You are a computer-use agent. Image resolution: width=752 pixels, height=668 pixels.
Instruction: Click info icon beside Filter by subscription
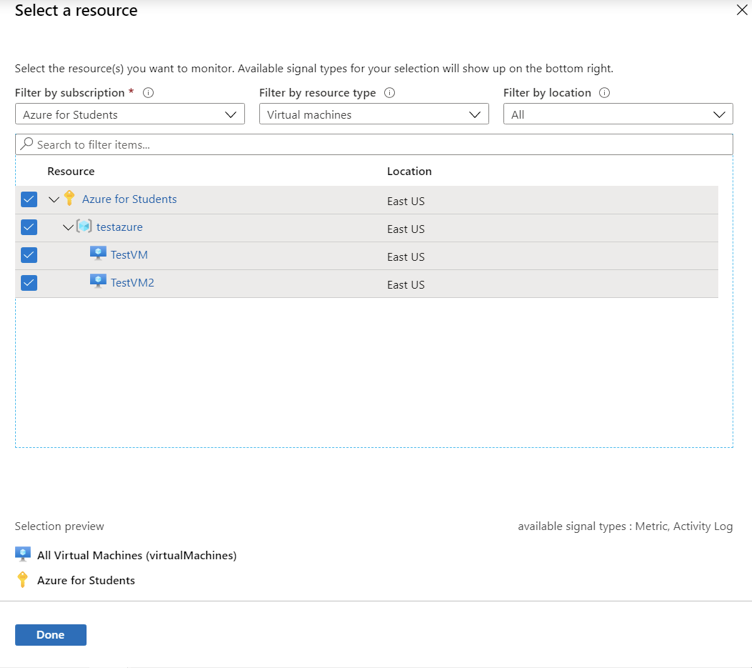pos(148,93)
